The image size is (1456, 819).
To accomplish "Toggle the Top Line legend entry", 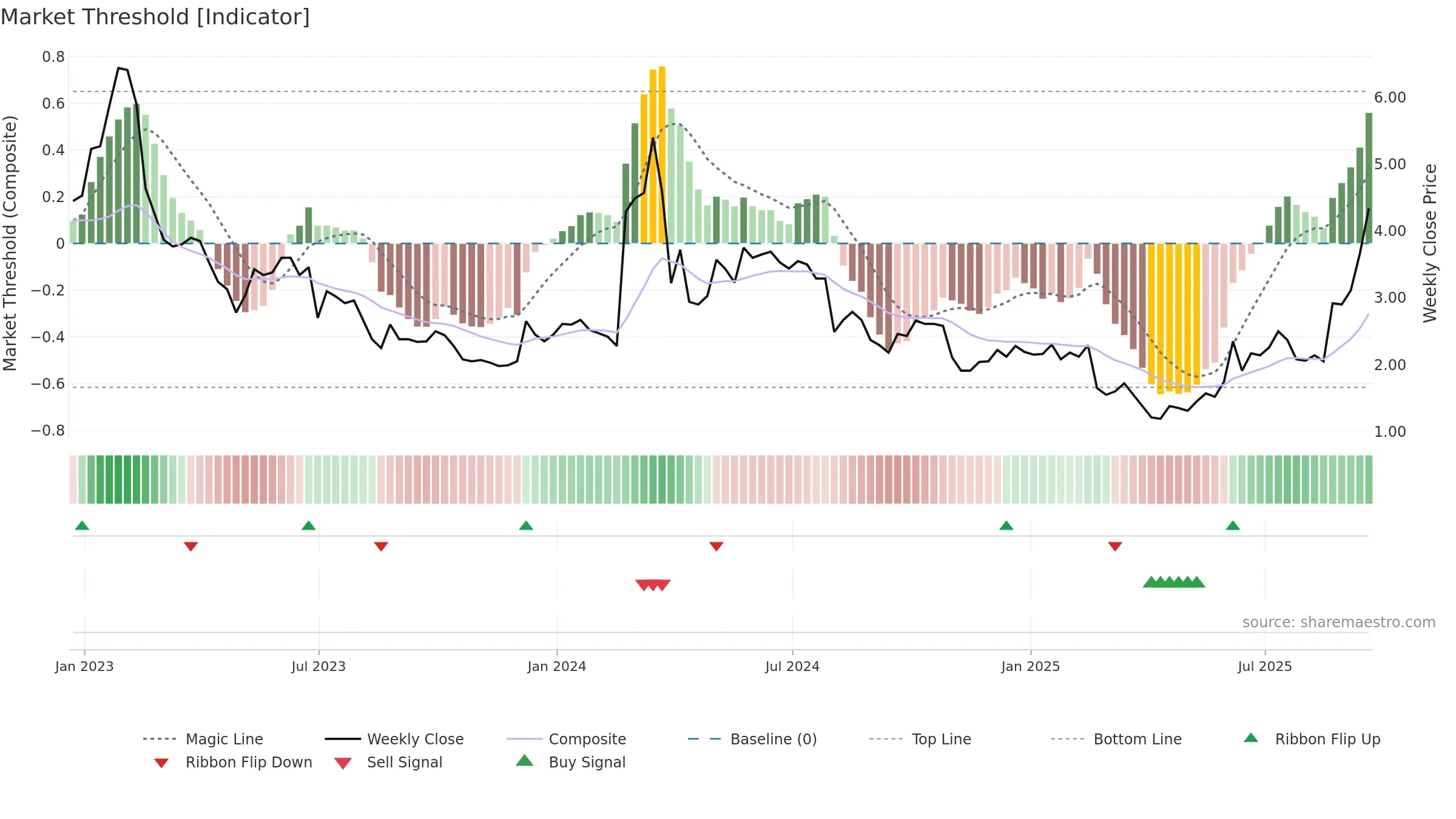I will (x=920, y=739).
